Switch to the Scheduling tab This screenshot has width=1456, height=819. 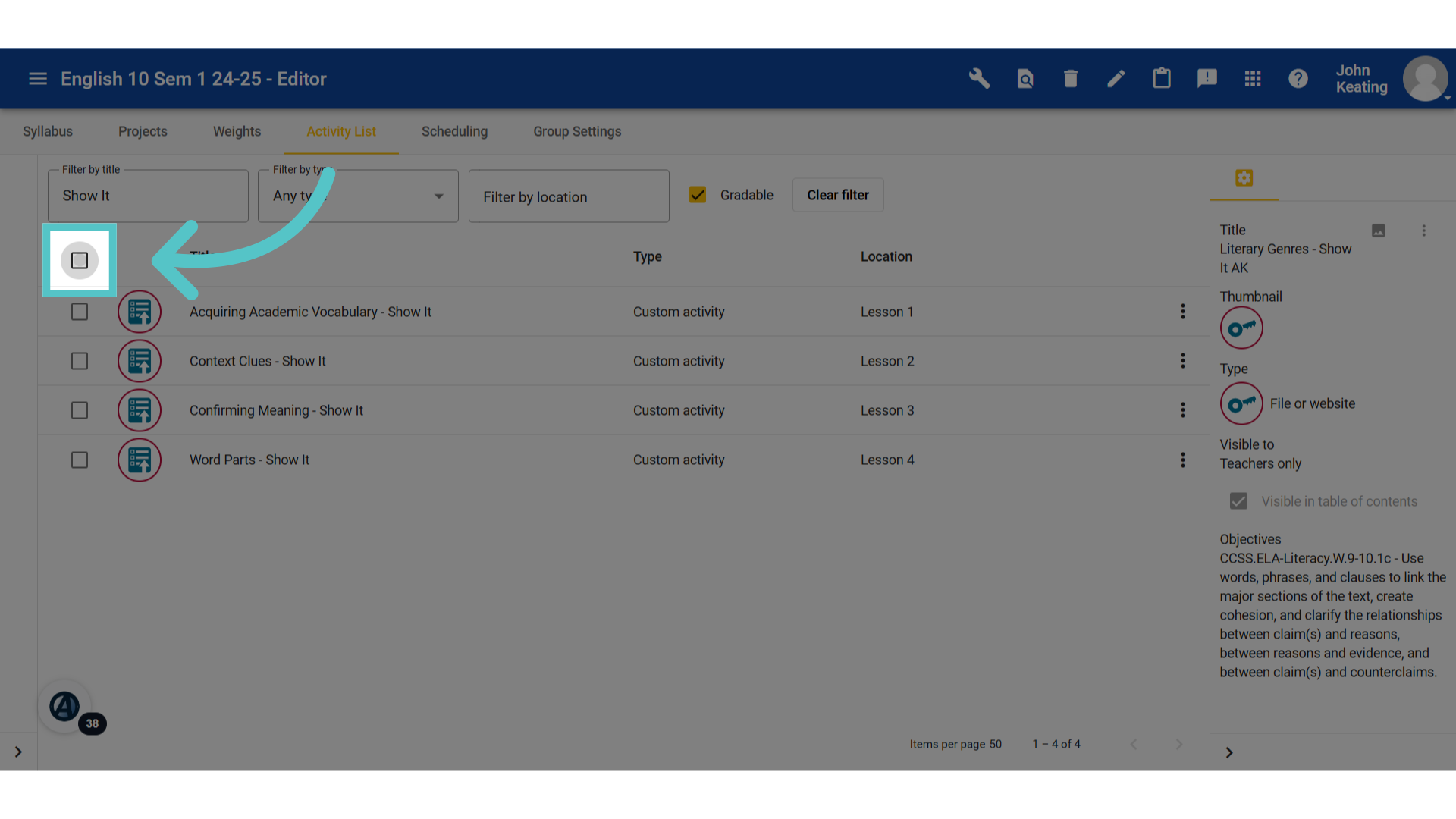tap(454, 131)
